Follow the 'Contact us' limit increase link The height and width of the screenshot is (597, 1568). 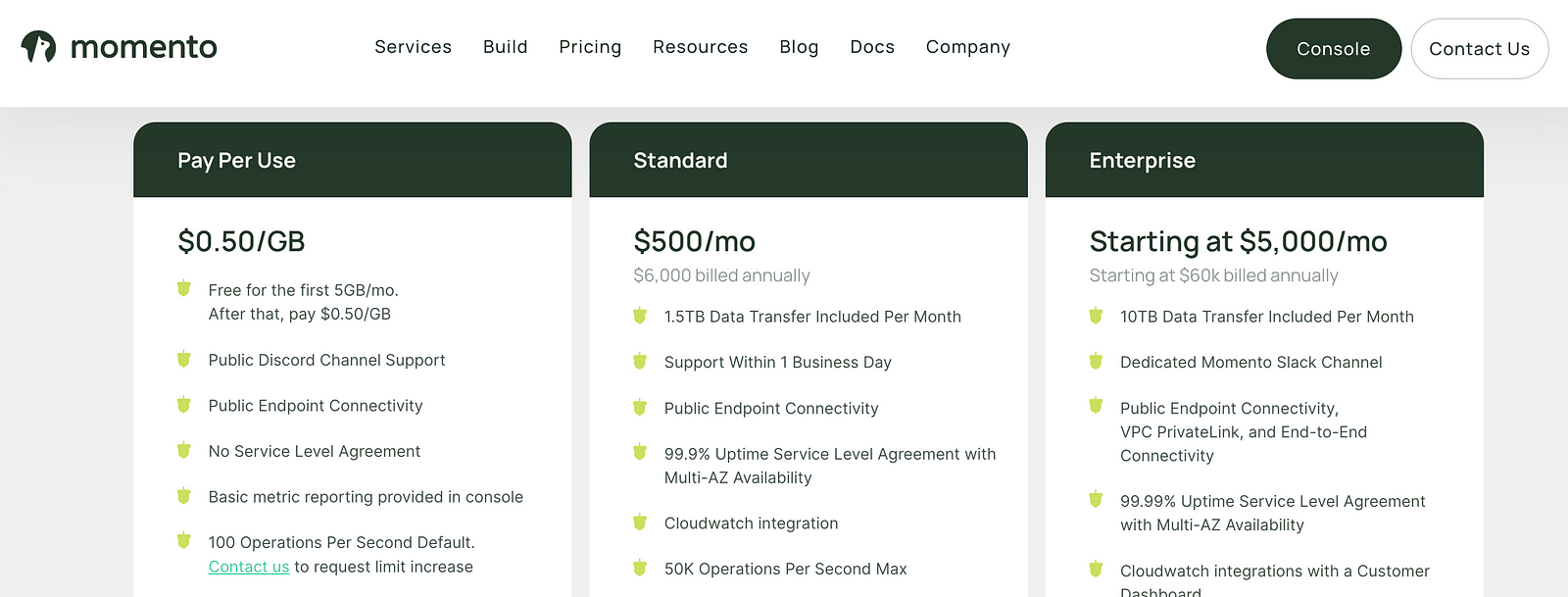click(x=249, y=567)
